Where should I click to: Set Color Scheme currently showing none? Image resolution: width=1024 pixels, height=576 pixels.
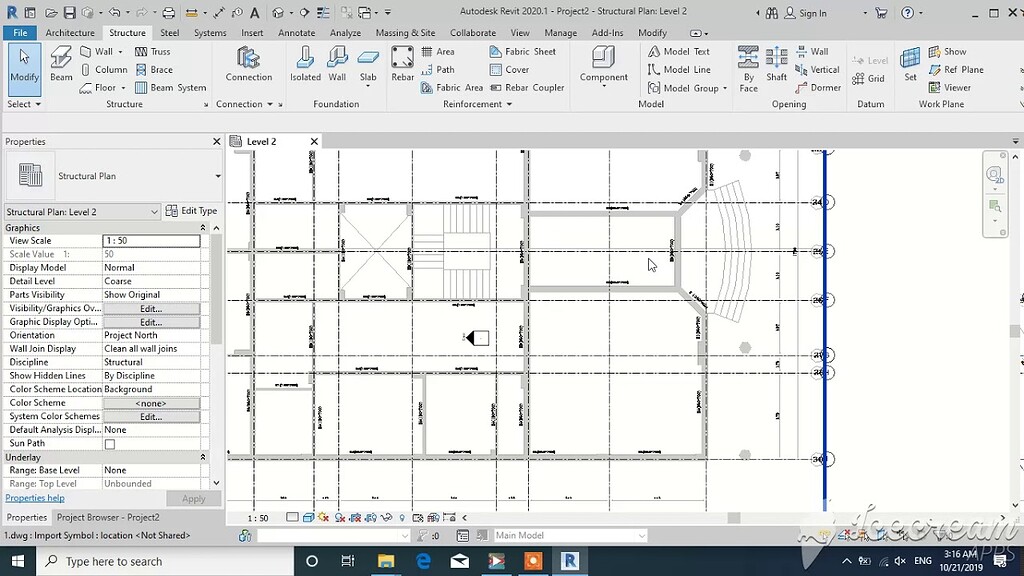(151, 402)
